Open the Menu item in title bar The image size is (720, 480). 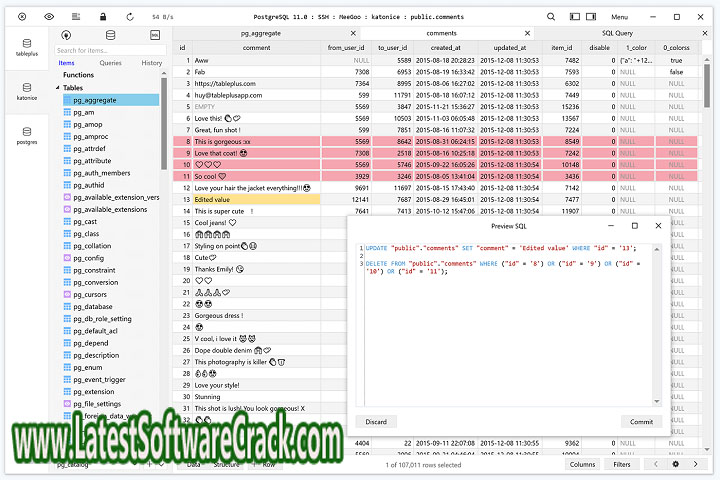619,17
